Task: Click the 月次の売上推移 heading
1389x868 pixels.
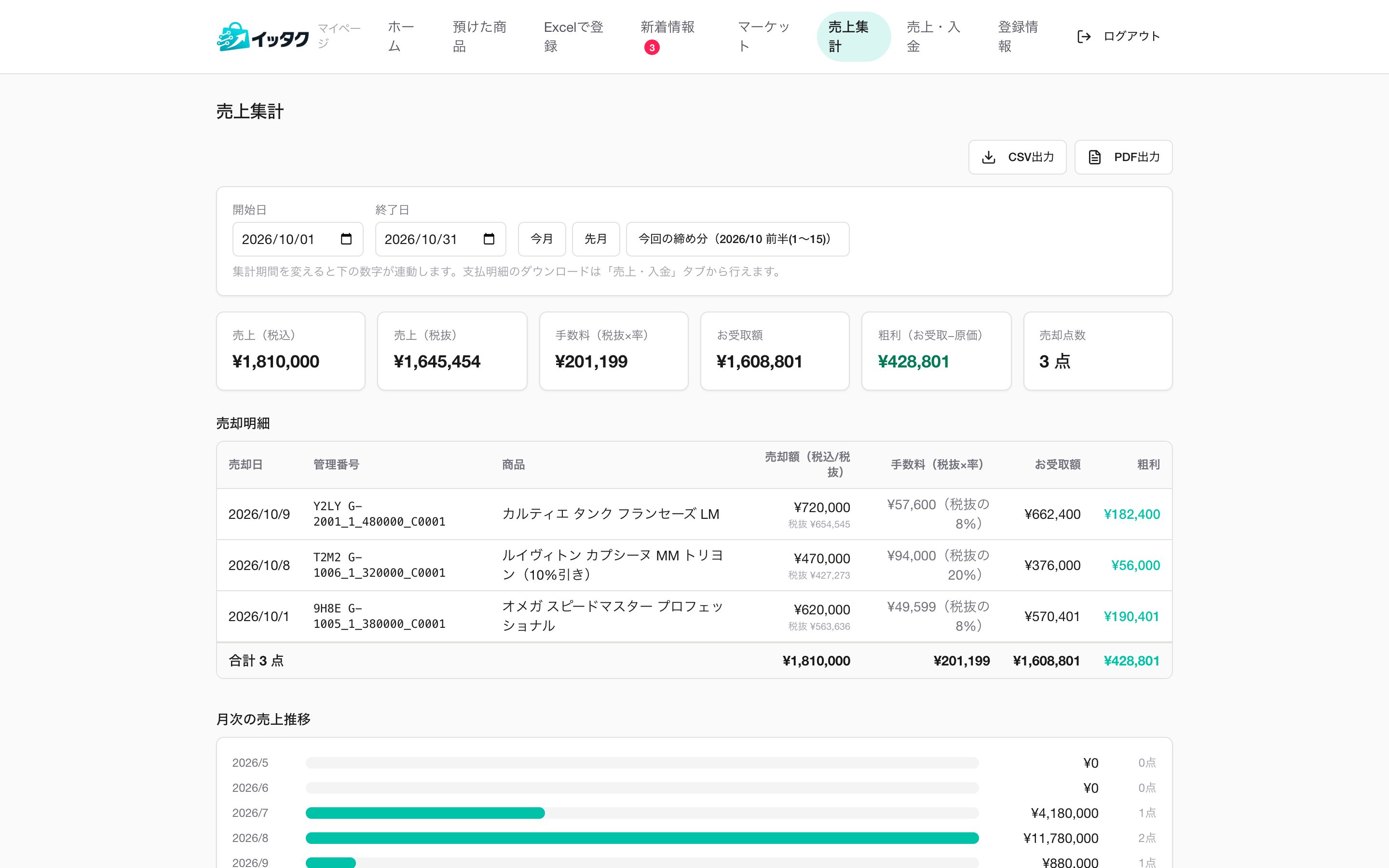Action: 263,719
